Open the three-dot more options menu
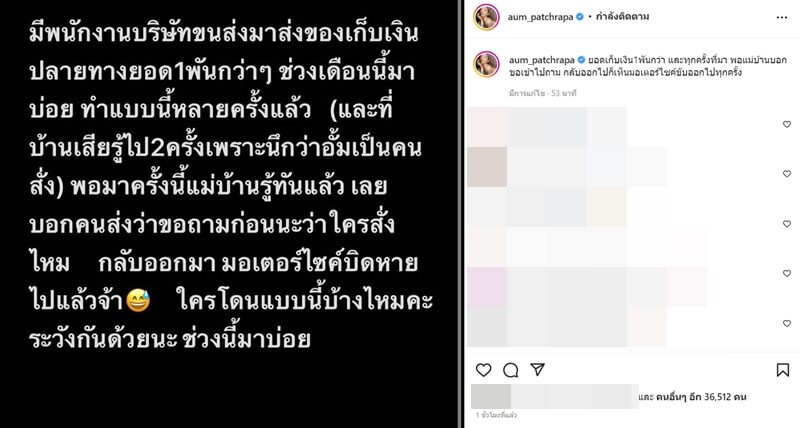This screenshot has height=428, width=800. click(x=782, y=17)
